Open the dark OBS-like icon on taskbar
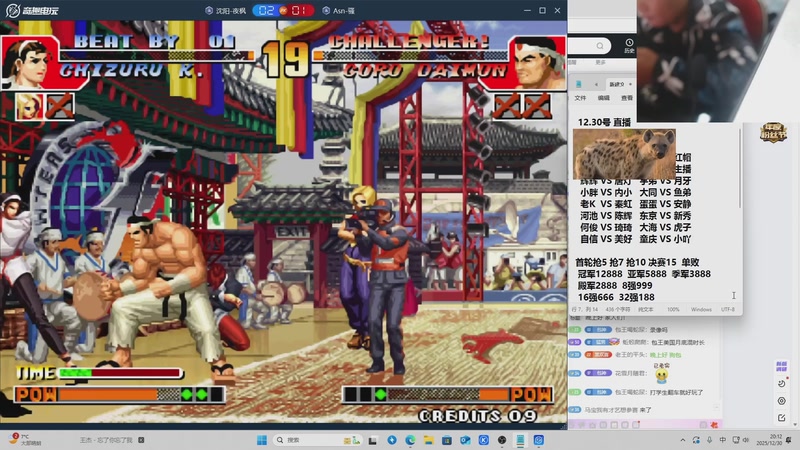This screenshot has height=450, width=800. [x=502, y=440]
